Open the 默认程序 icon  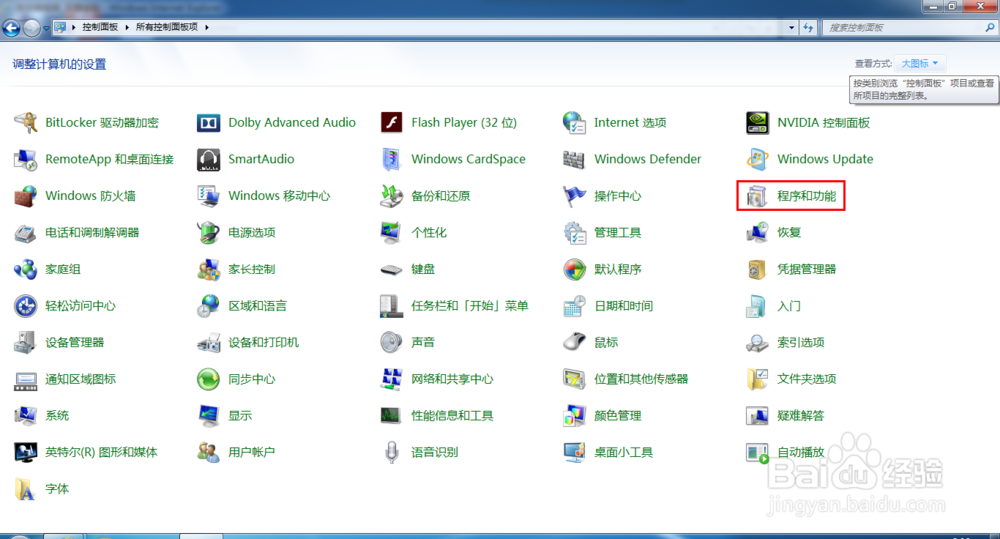coord(575,269)
